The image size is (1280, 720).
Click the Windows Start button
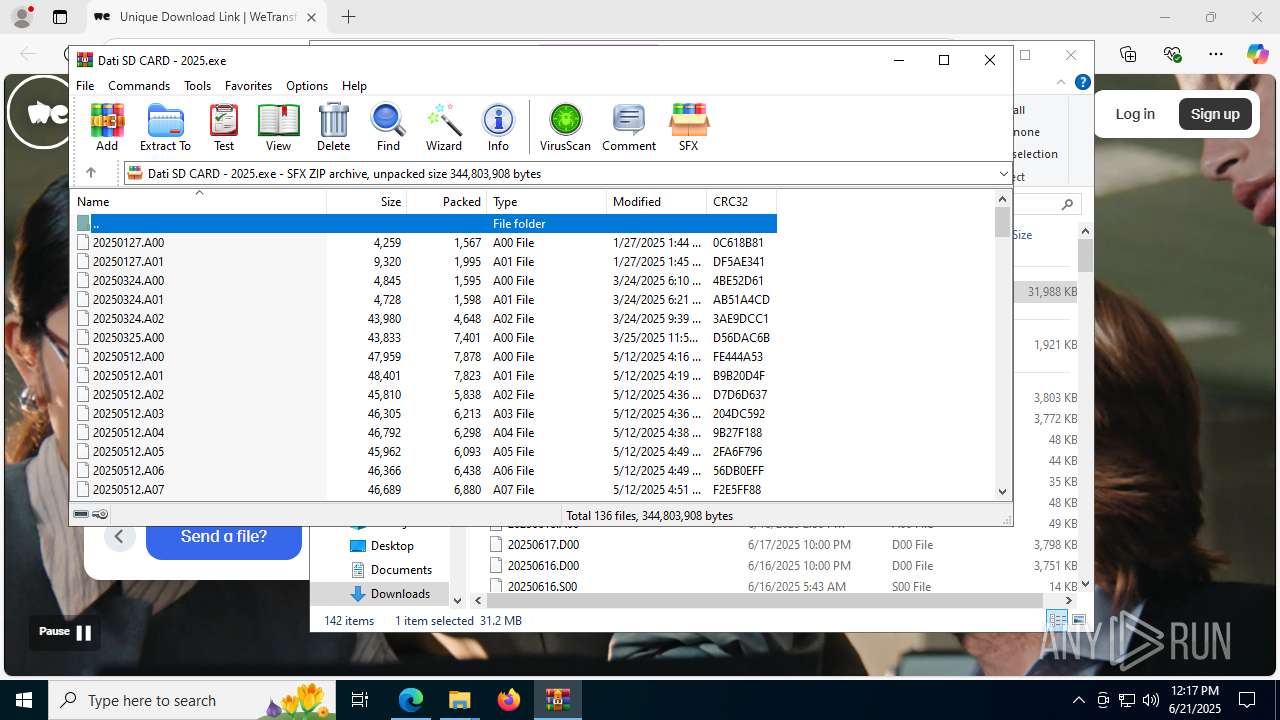[24, 700]
